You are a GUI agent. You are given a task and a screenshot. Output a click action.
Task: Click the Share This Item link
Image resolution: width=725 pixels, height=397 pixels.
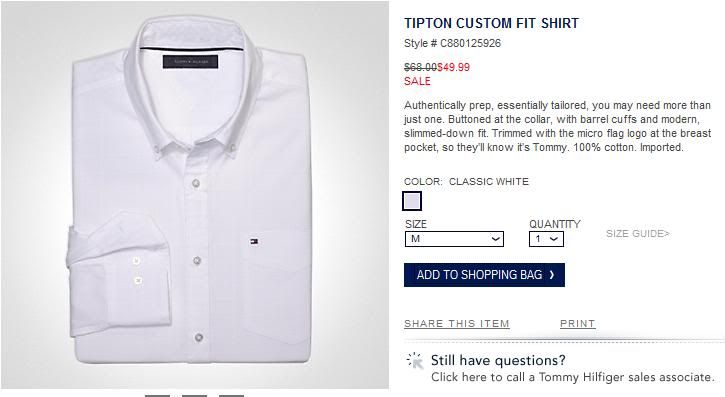tap(457, 324)
